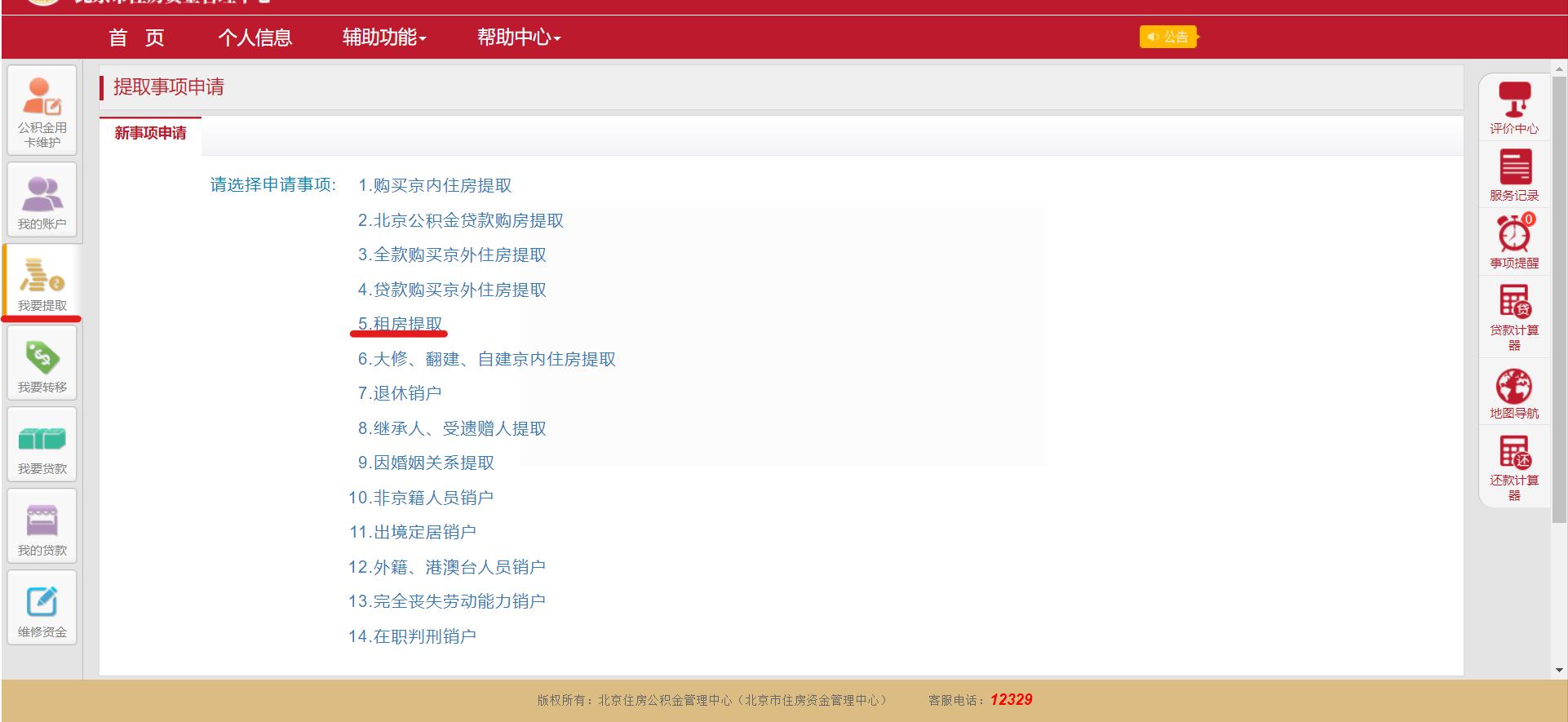Choose 11.出境定居销户
This screenshot has width=1568, height=722.
[413, 532]
